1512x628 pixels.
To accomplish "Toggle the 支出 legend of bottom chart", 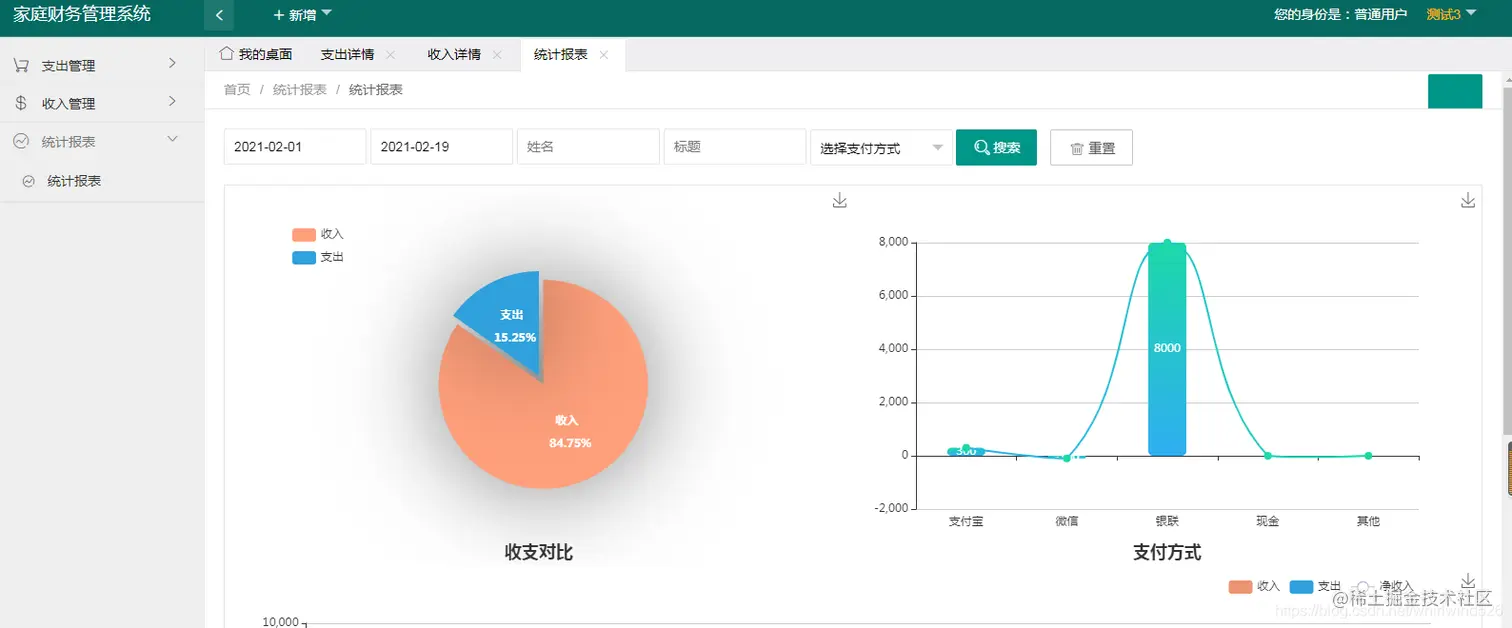I will point(1315,586).
